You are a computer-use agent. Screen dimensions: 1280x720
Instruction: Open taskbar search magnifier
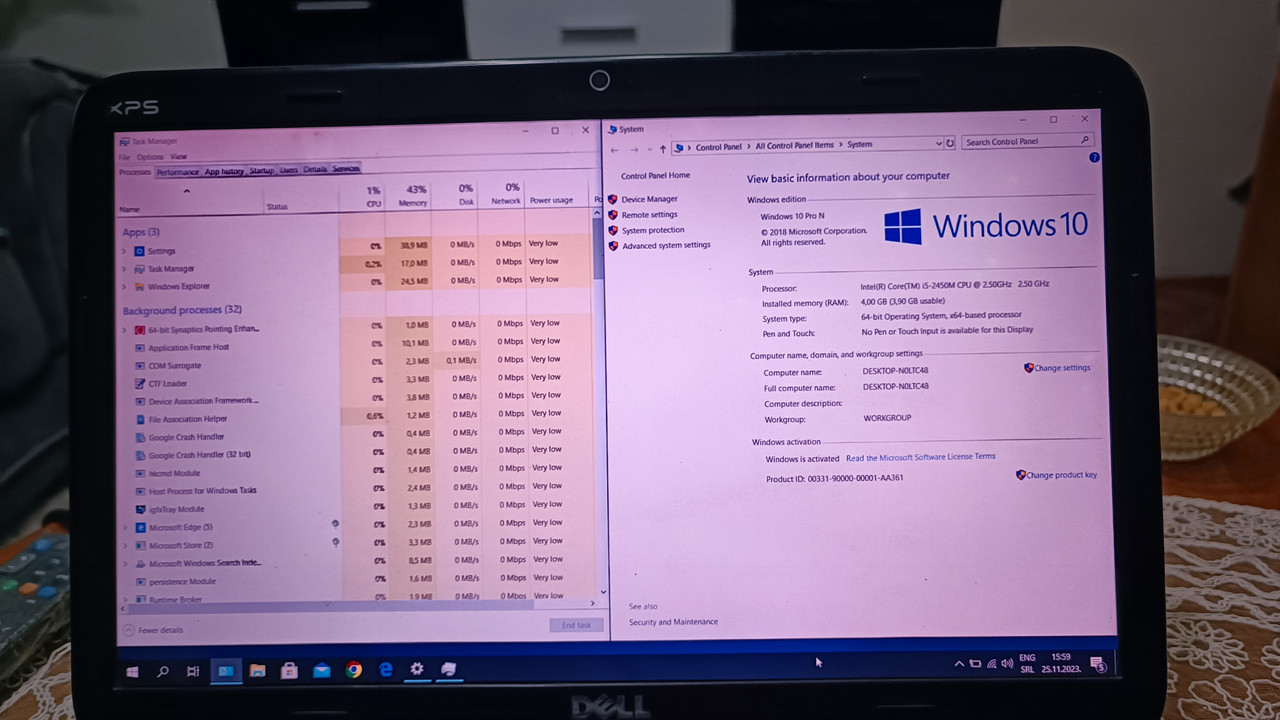coord(163,672)
